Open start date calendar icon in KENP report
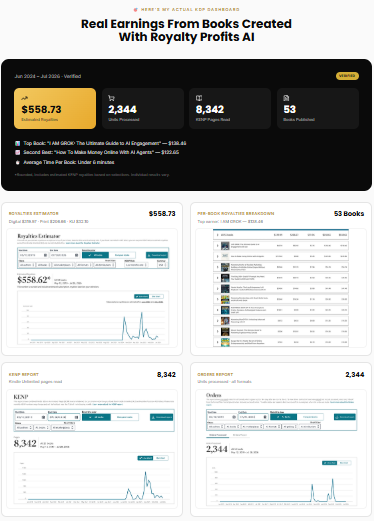Image resolution: width=374 pixels, height=521 pixels. [x=43, y=417]
